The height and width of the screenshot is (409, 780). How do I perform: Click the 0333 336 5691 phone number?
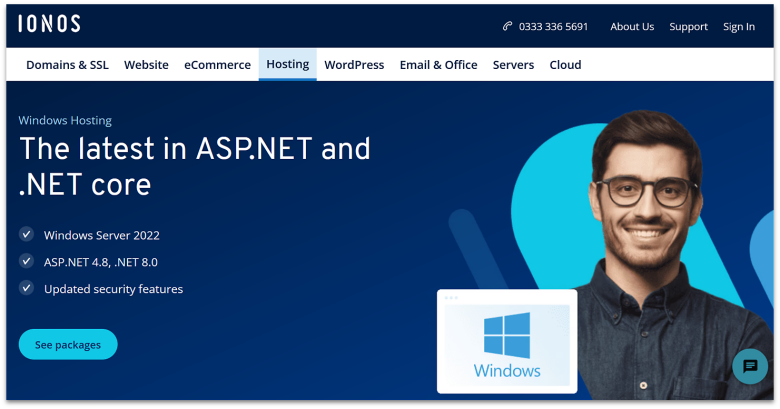click(553, 27)
